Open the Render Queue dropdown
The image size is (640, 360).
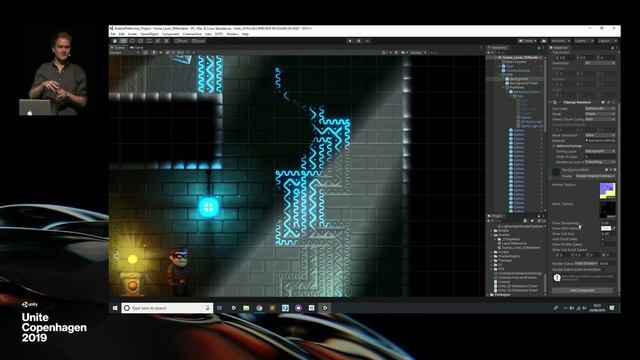[x=586, y=264]
